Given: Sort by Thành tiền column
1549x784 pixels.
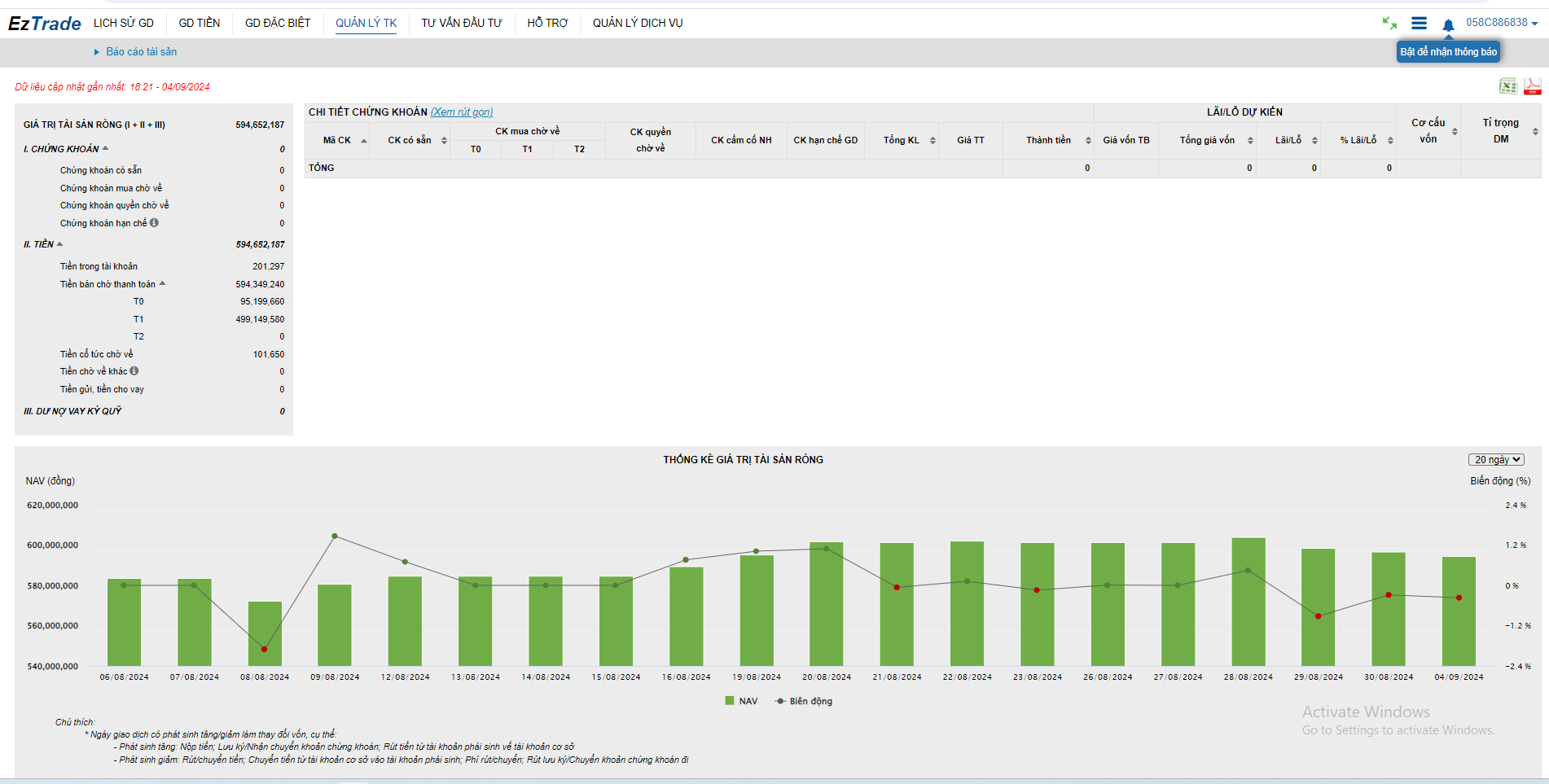Looking at the screenshot, I should pyautogui.click(x=1088, y=141).
